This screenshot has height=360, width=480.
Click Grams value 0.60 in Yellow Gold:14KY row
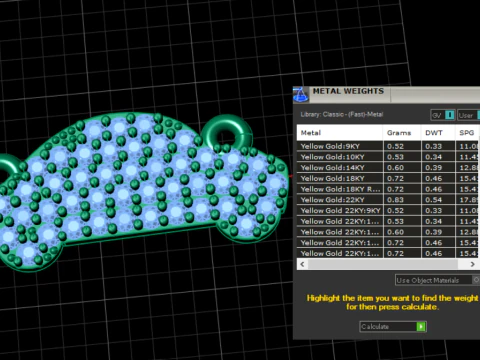(395, 167)
